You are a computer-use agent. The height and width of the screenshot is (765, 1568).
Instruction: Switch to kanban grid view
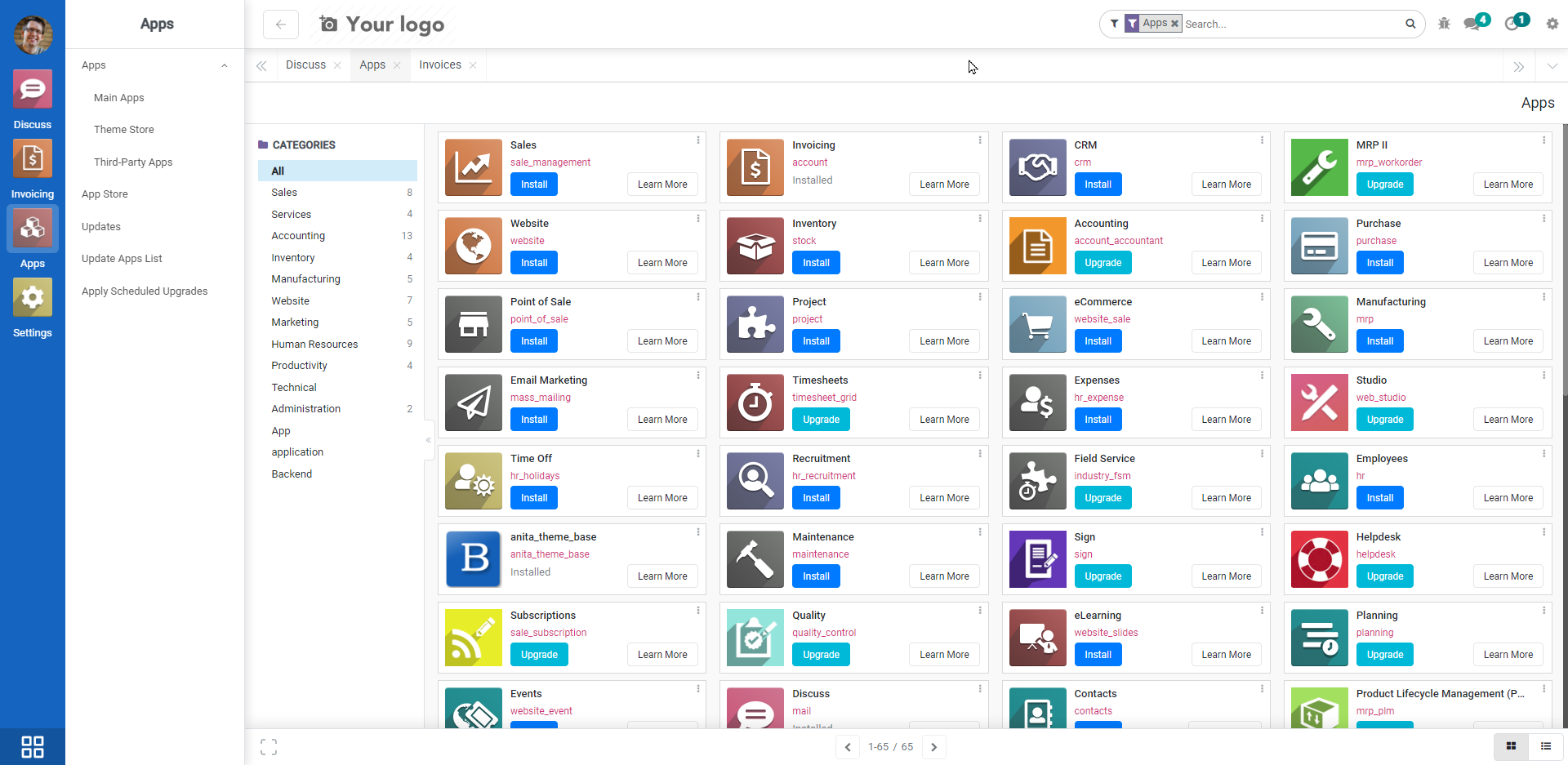click(1511, 746)
